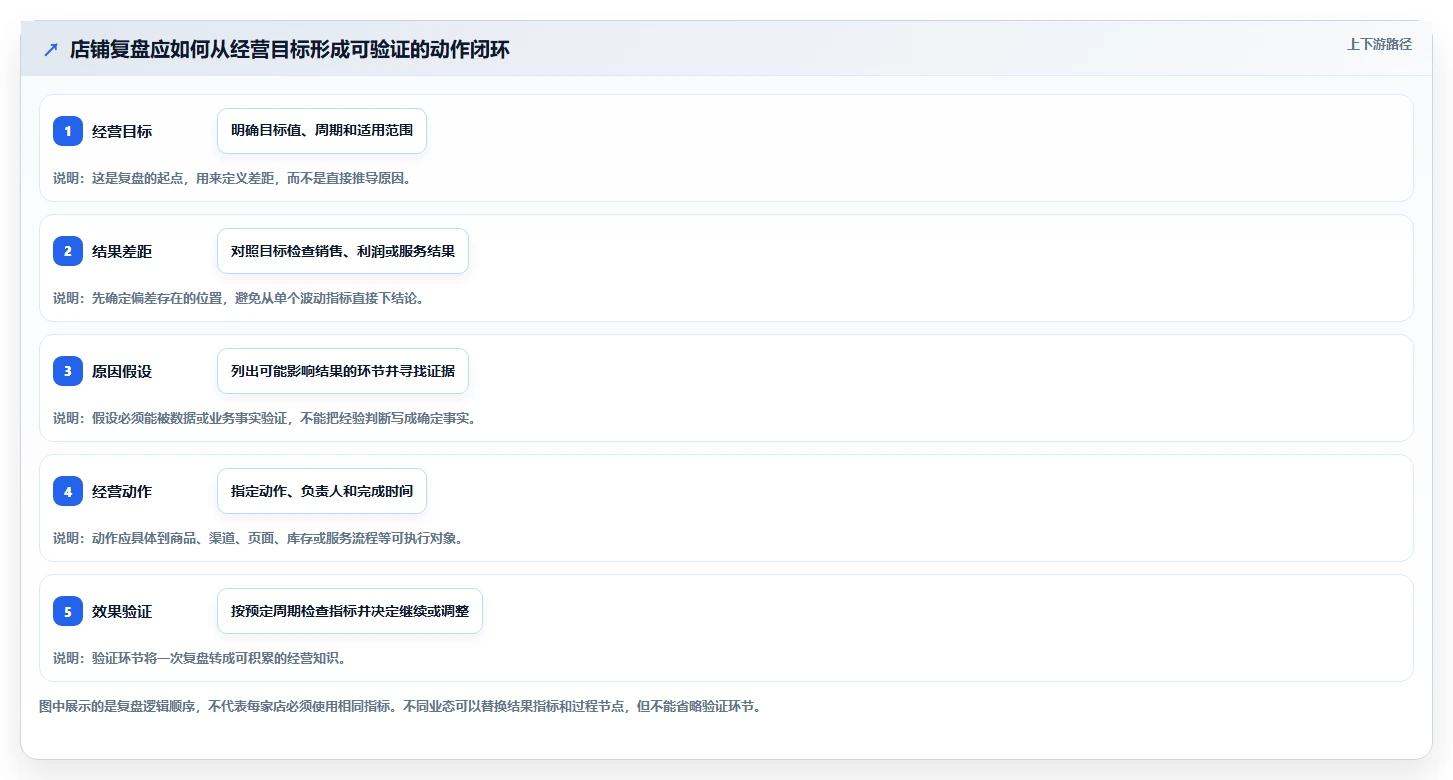The width and height of the screenshot is (1453, 780).
Task: Click the step 1 number badge
Action: point(68,131)
